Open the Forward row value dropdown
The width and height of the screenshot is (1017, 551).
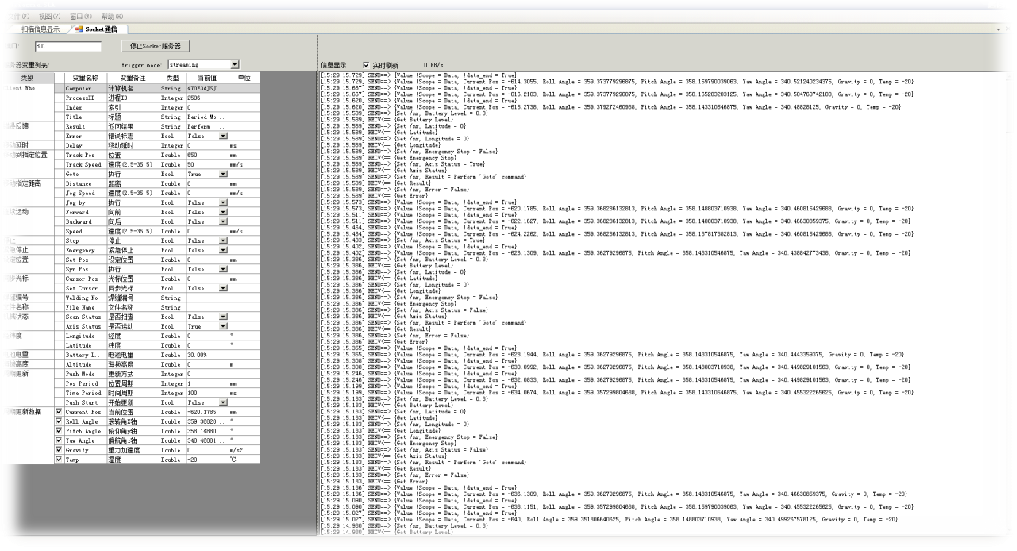[223, 212]
